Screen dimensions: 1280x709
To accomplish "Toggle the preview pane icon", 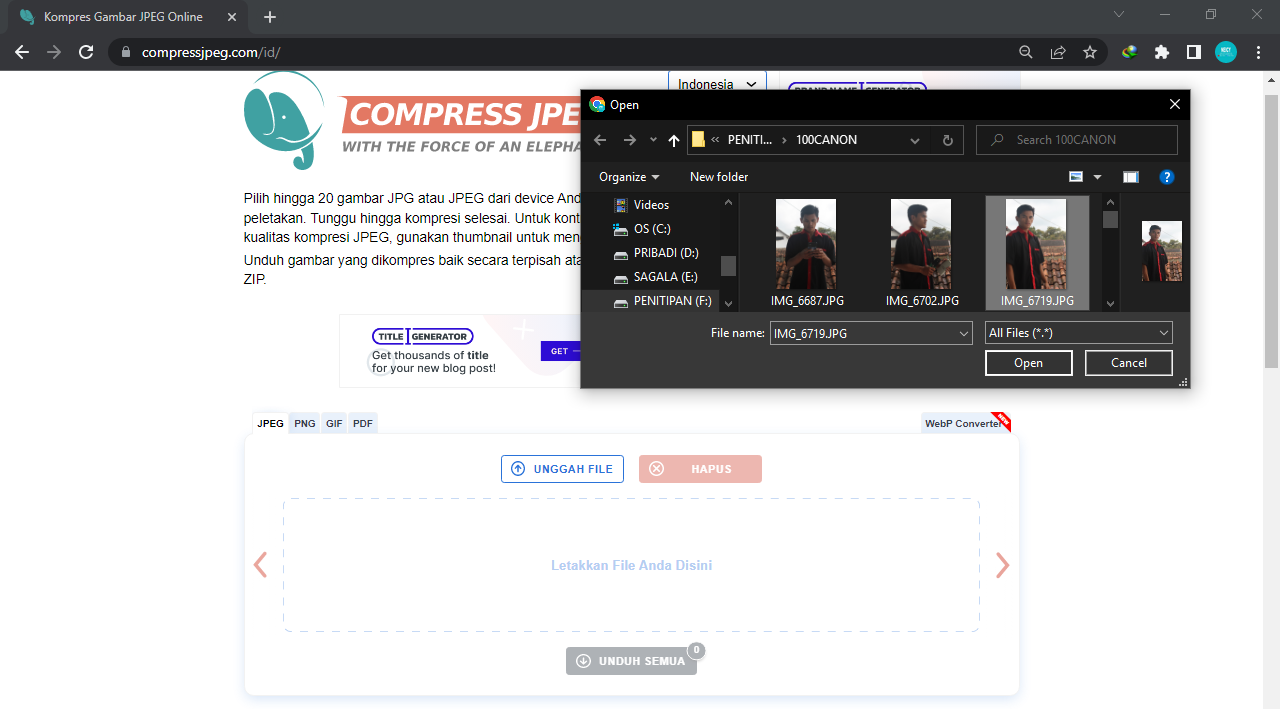I will (1131, 177).
